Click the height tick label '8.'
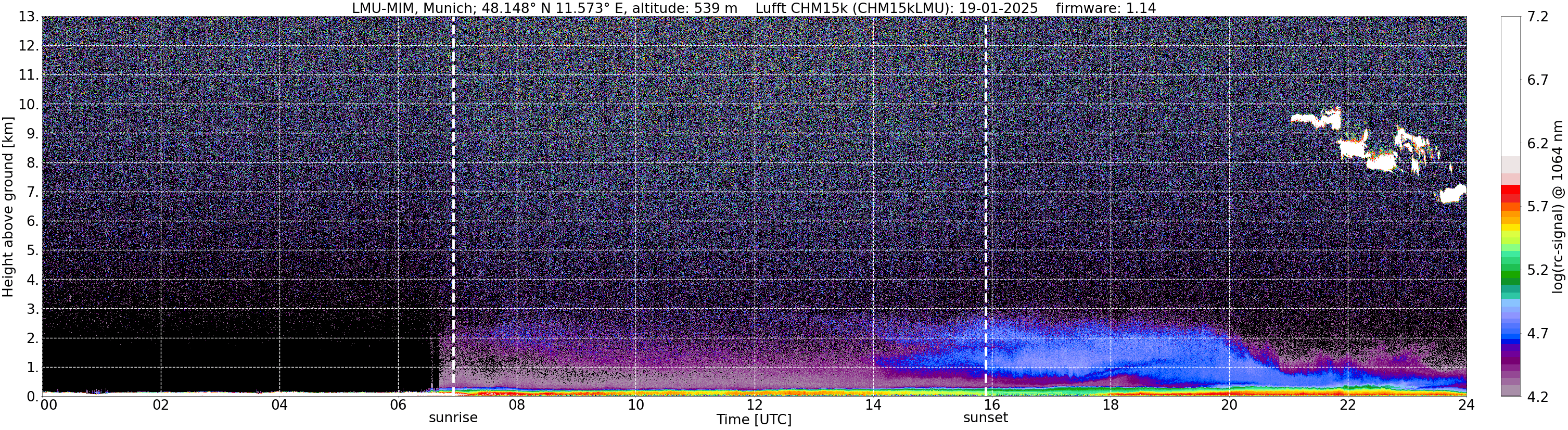This screenshot has width=1568, height=430. click(x=33, y=163)
